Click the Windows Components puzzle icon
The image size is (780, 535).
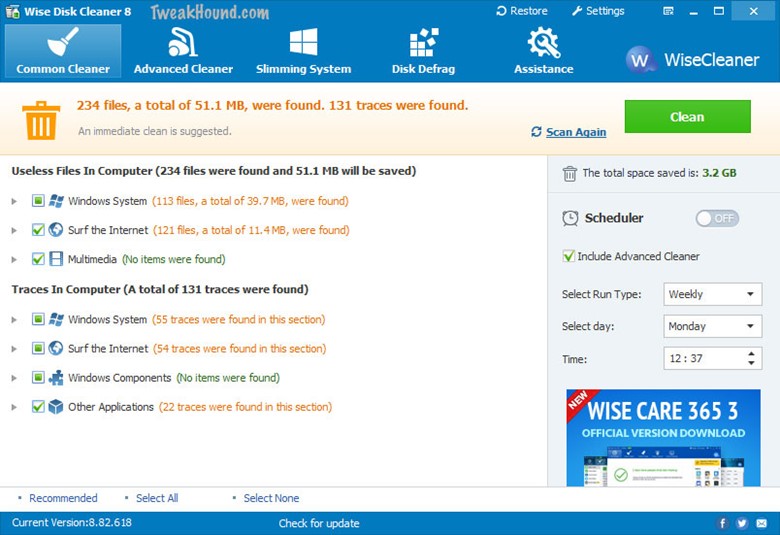point(56,378)
